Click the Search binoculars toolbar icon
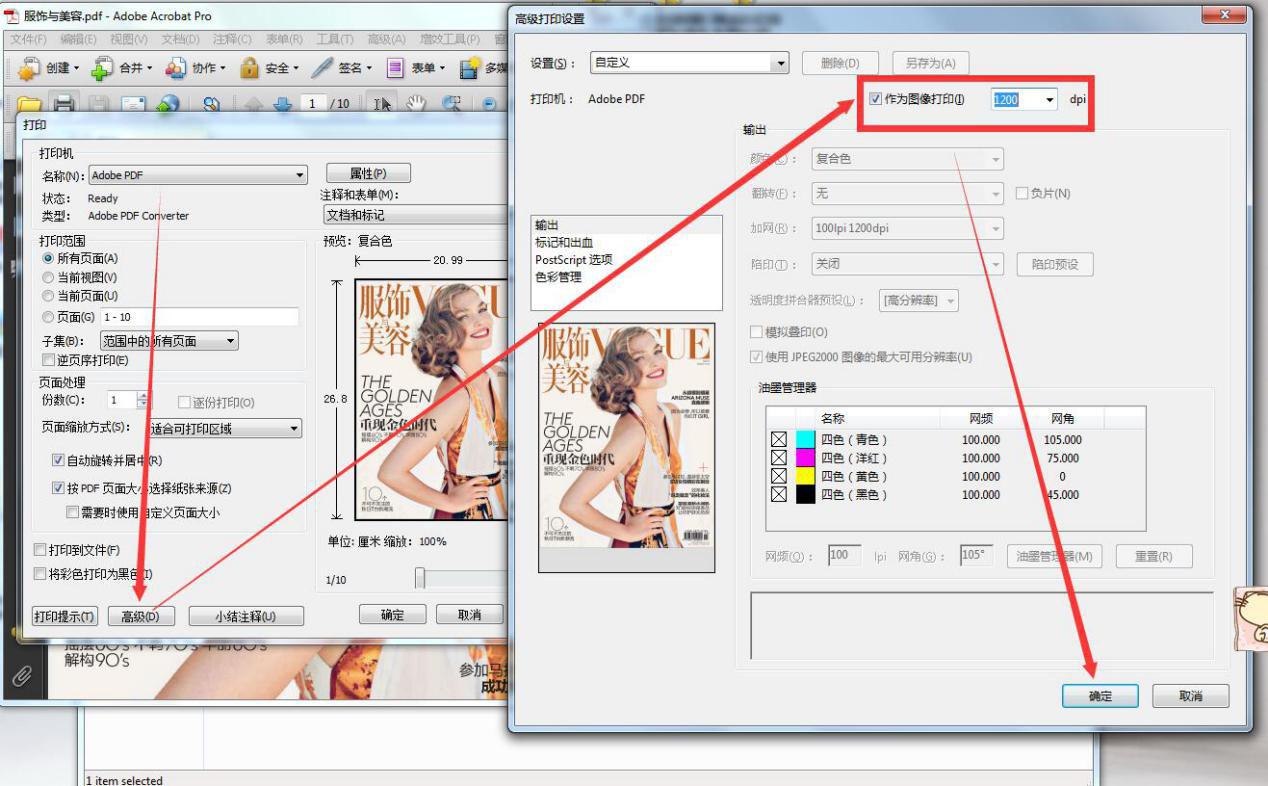Image resolution: width=1268 pixels, height=786 pixels. [x=211, y=104]
